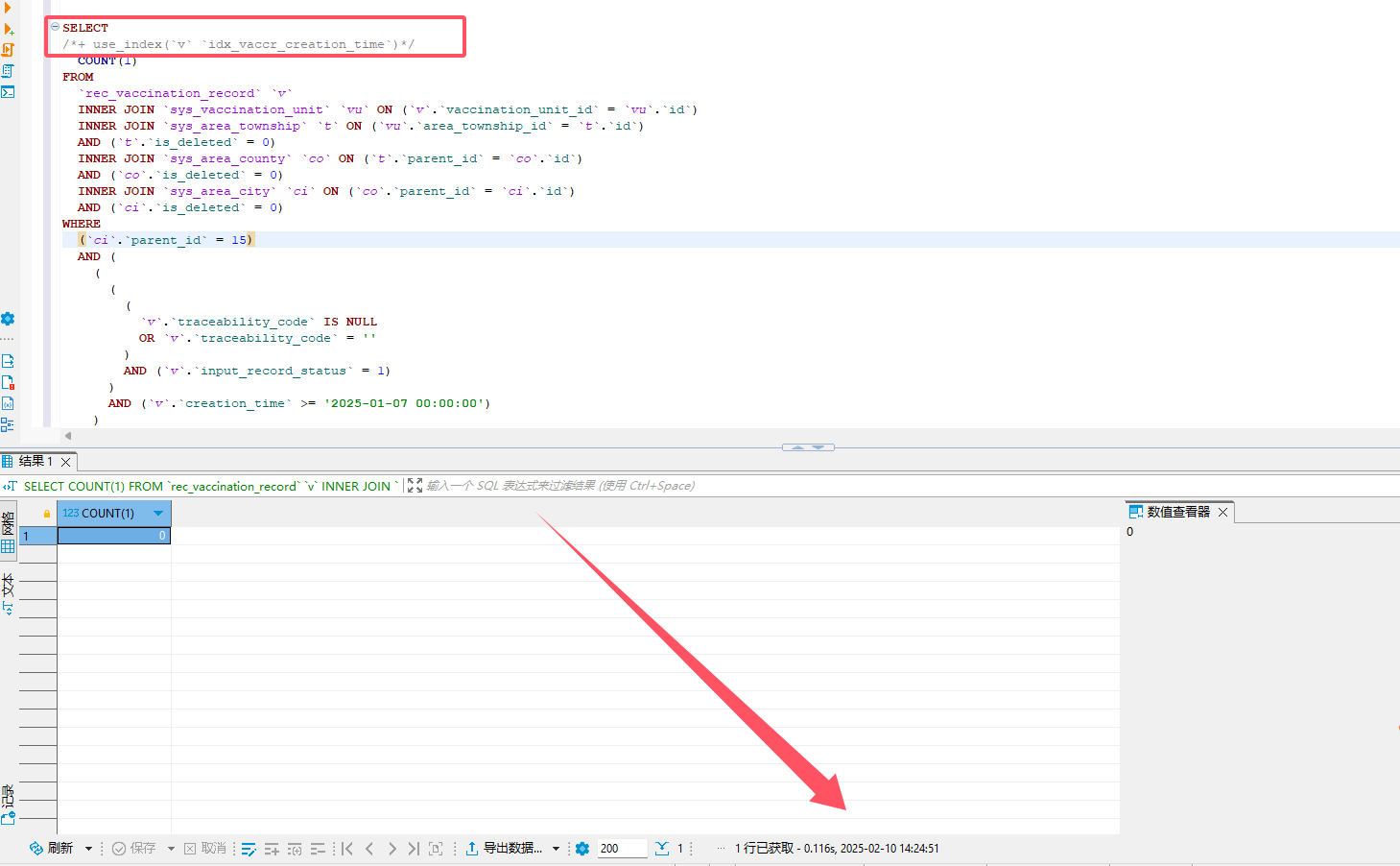Click the explain execution plan icon
This screenshot has width=1400, height=866.
click(8, 71)
